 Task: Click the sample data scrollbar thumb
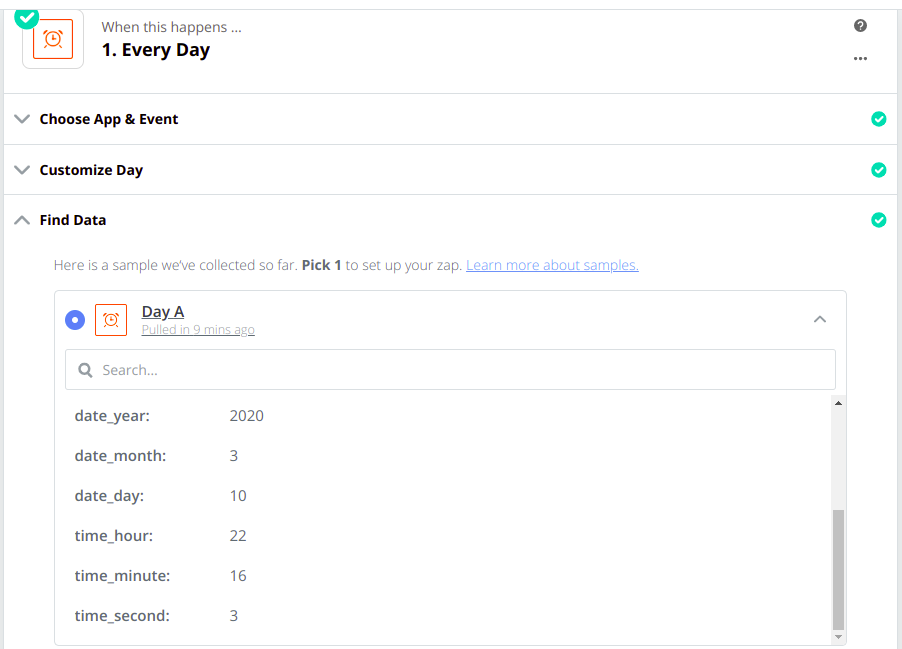[839, 570]
